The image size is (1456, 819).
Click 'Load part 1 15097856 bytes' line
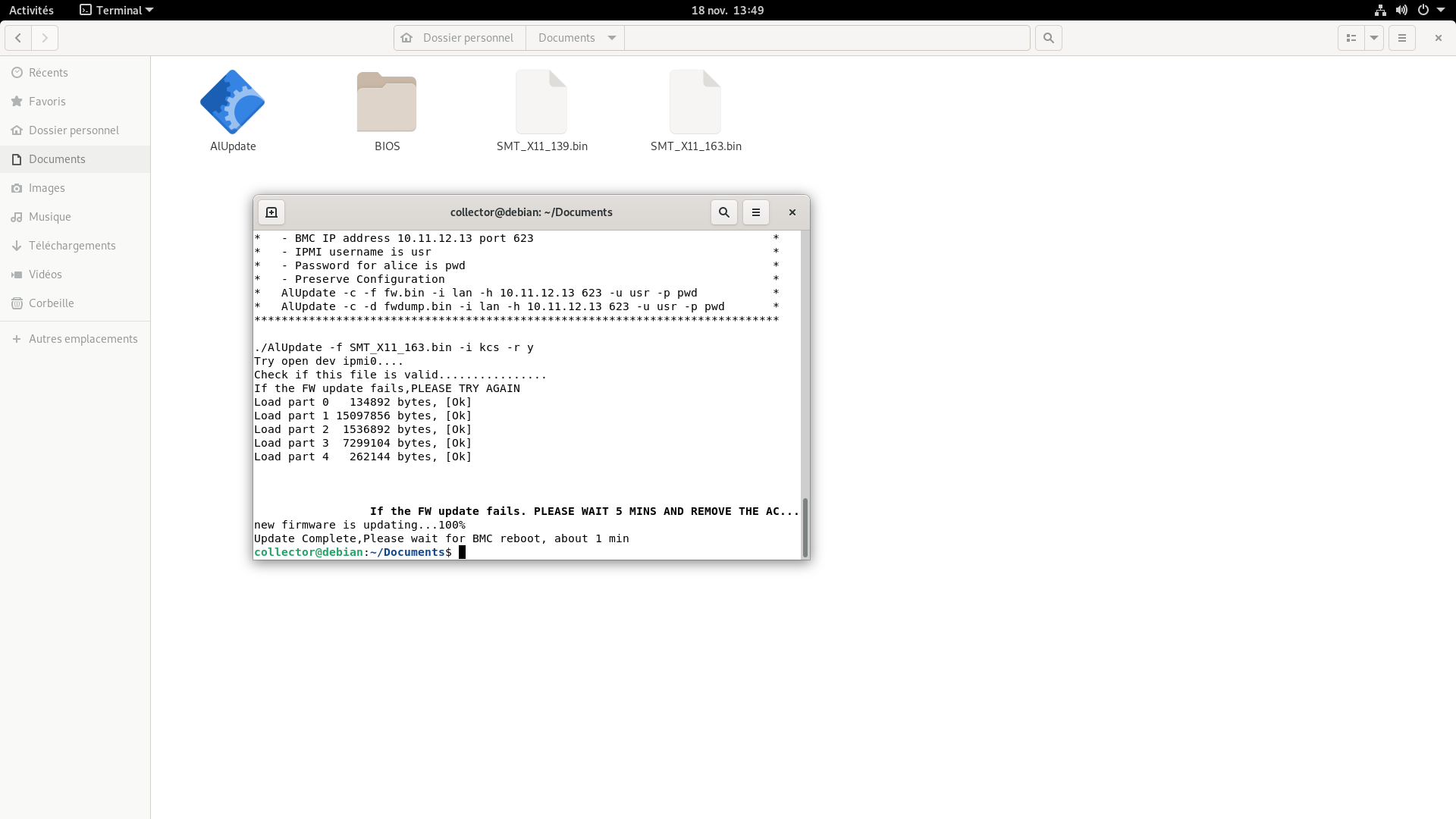[x=362, y=416]
